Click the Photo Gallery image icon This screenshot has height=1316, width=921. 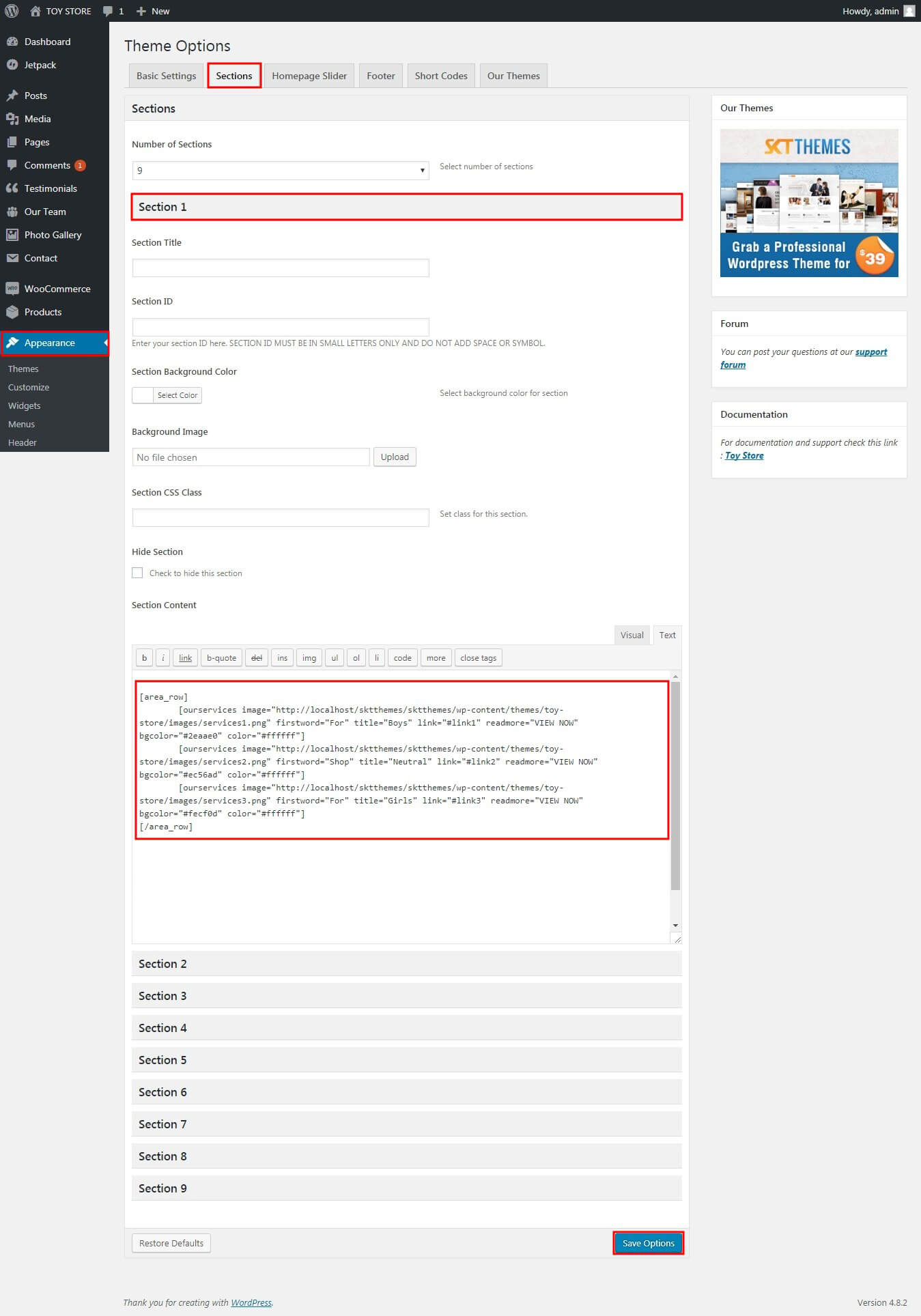(12, 235)
